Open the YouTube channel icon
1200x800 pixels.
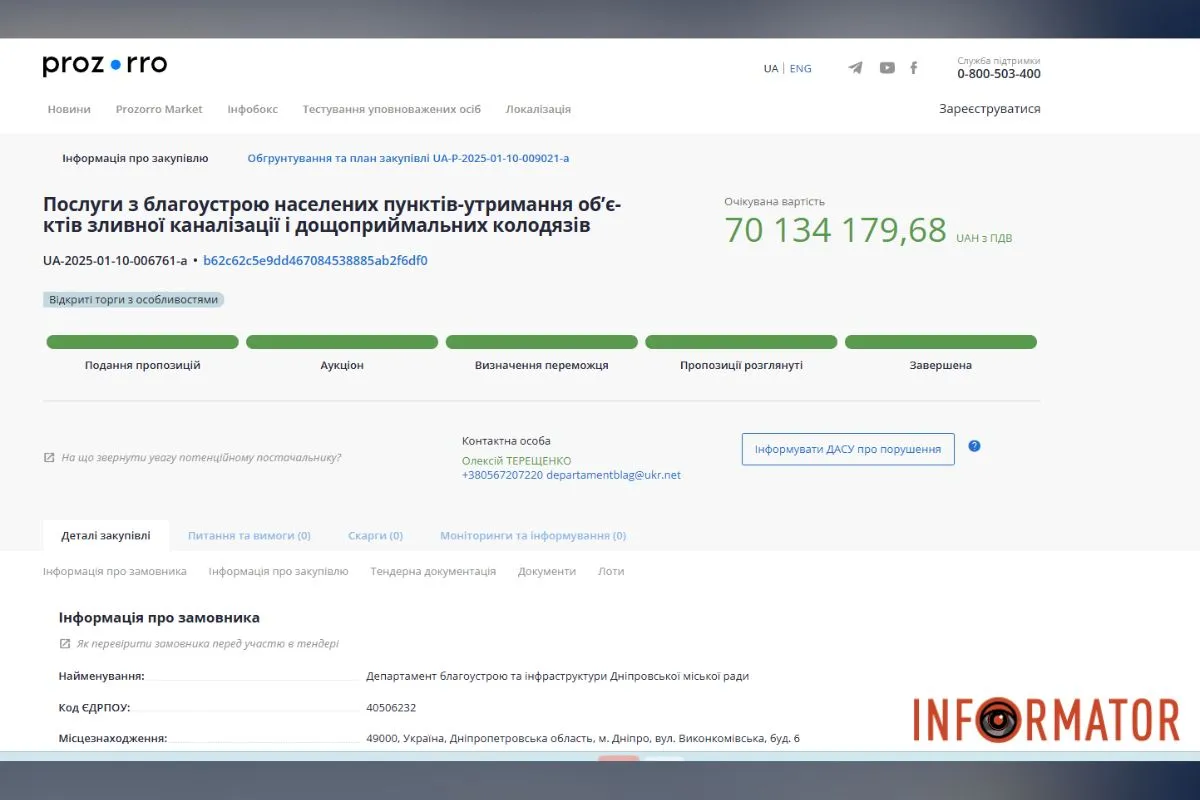[x=887, y=68]
